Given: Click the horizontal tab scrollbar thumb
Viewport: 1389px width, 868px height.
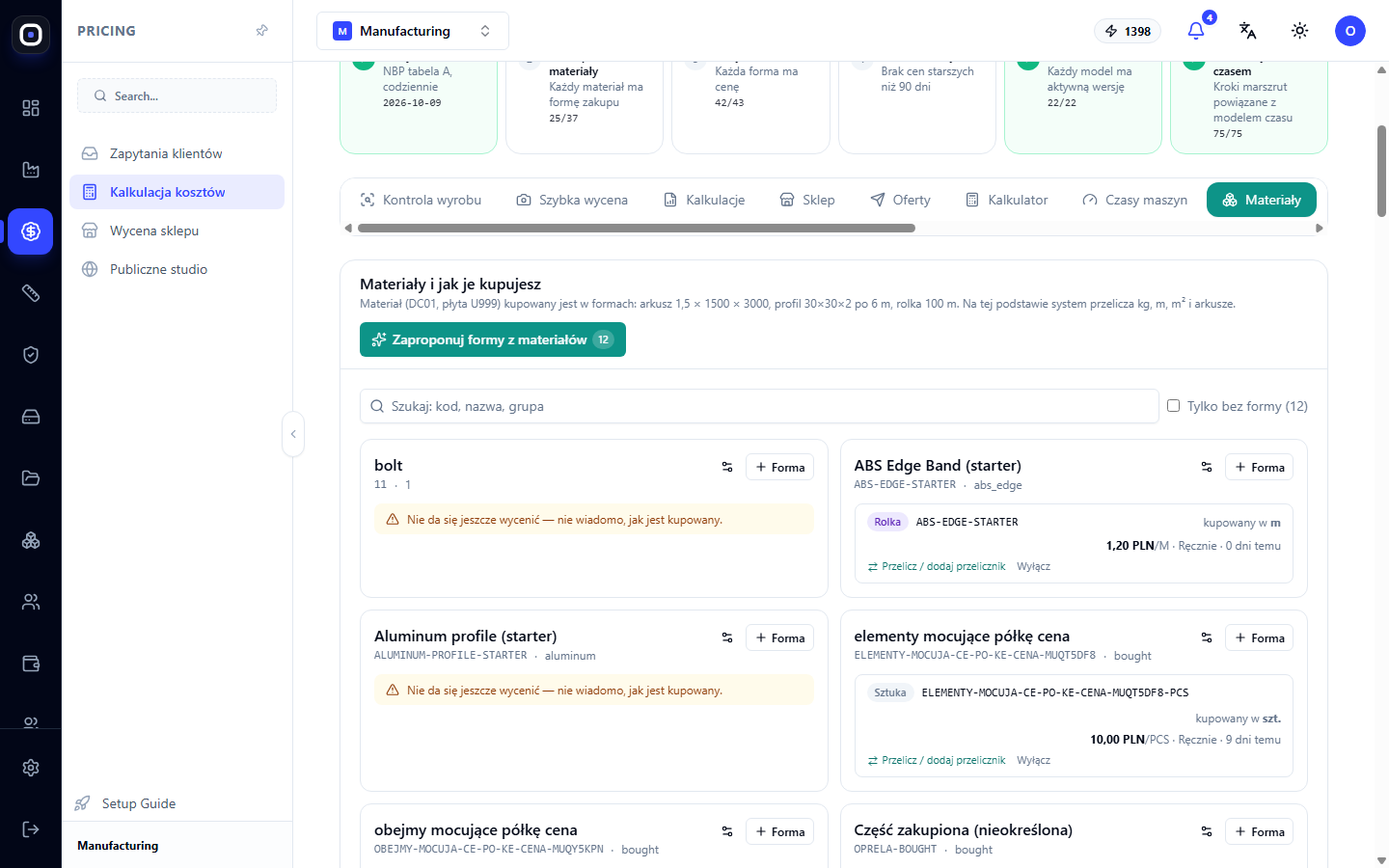Looking at the screenshot, I should 637,229.
